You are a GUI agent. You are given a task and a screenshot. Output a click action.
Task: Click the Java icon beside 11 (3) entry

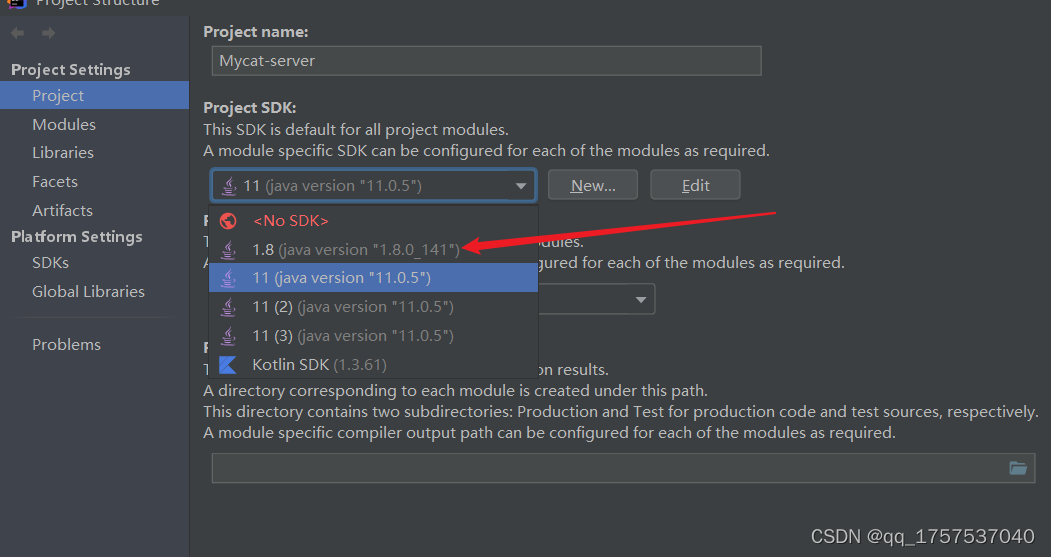[228, 336]
